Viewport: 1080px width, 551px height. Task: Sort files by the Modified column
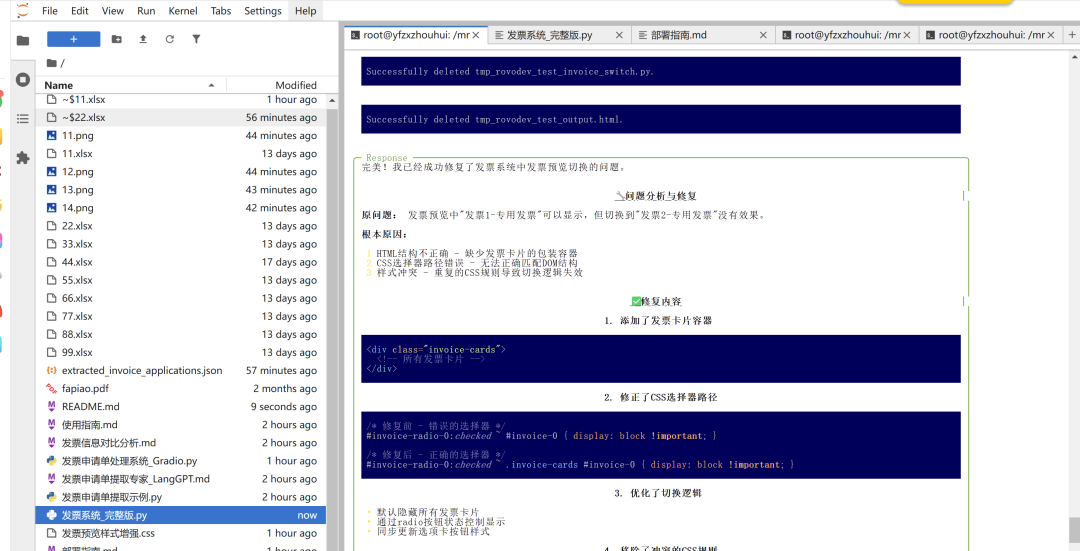click(x=295, y=86)
